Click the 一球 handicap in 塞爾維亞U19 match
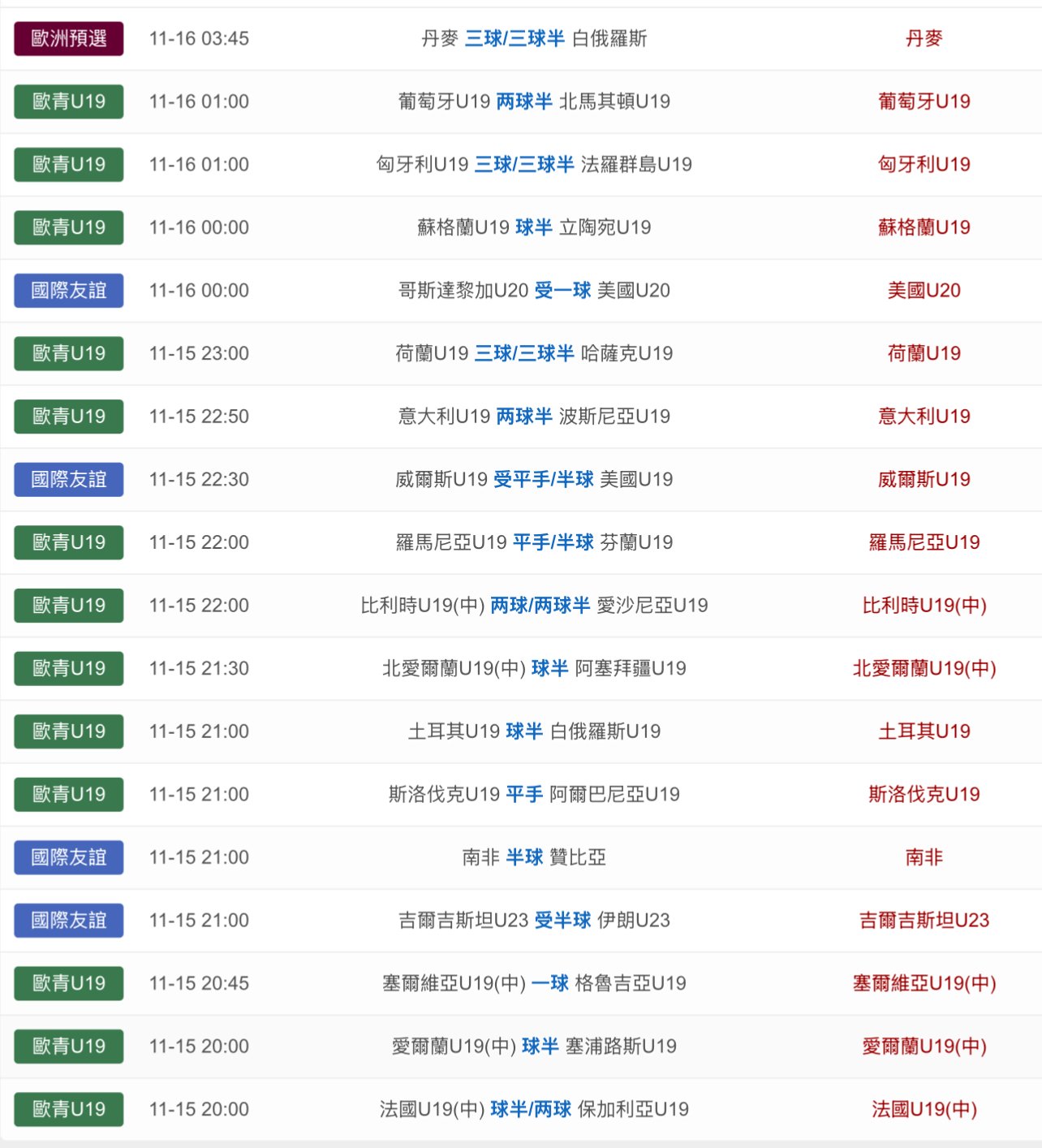The image size is (1042, 1148). pyautogui.click(x=550, y=984)
